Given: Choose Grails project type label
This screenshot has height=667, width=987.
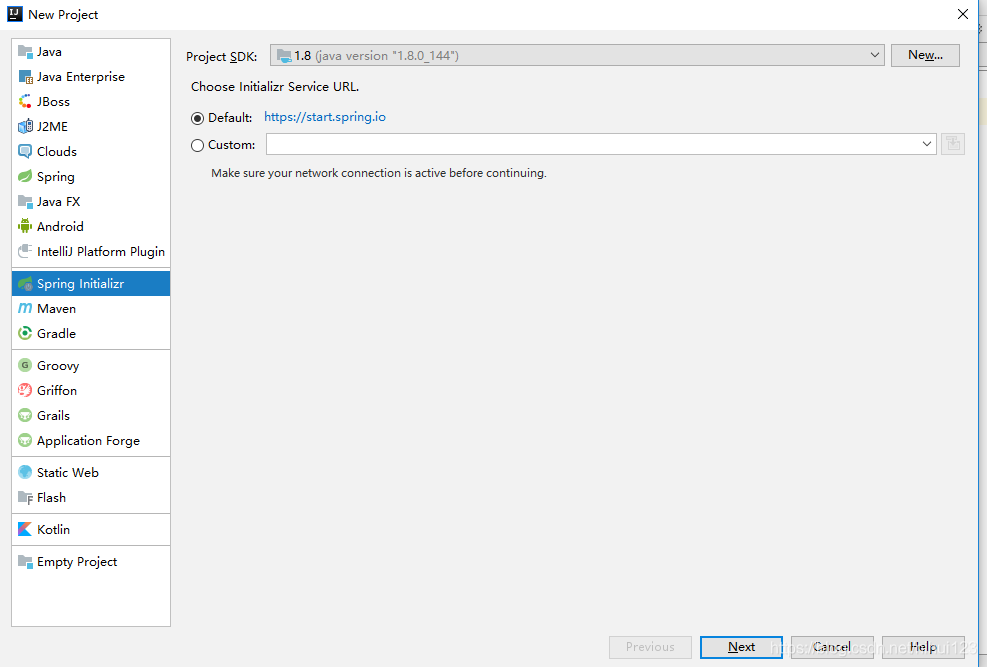Looking at the screenshot, I should 53,415.
